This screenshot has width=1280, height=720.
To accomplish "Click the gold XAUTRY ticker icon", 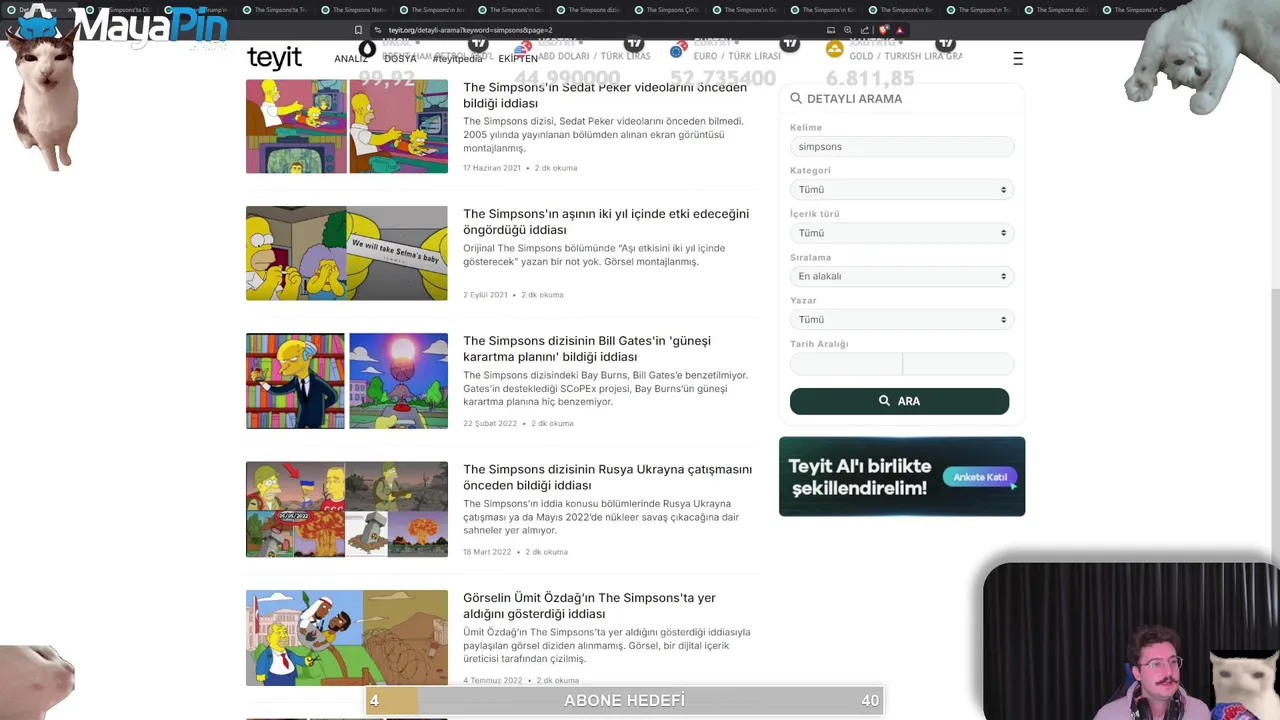I will [x=834, y=48].
